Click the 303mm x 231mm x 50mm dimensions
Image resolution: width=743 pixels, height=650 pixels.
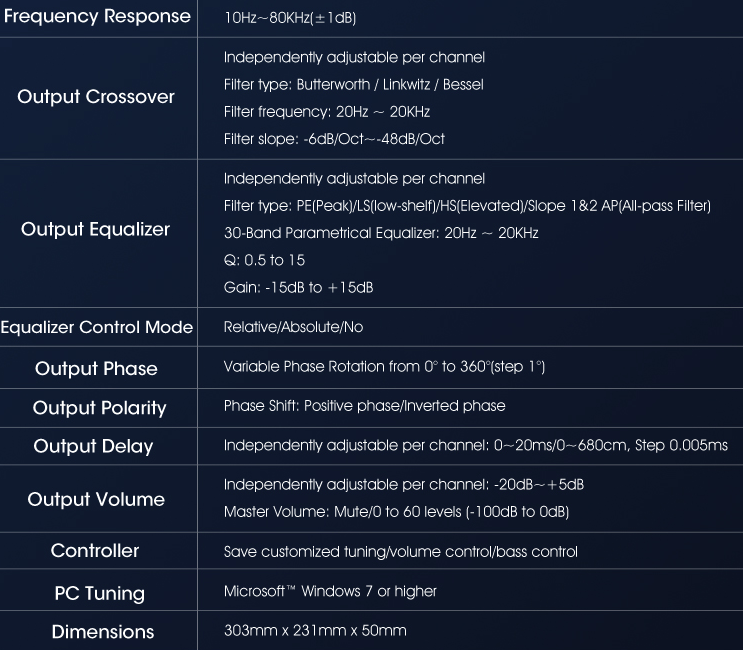point(315,631)
